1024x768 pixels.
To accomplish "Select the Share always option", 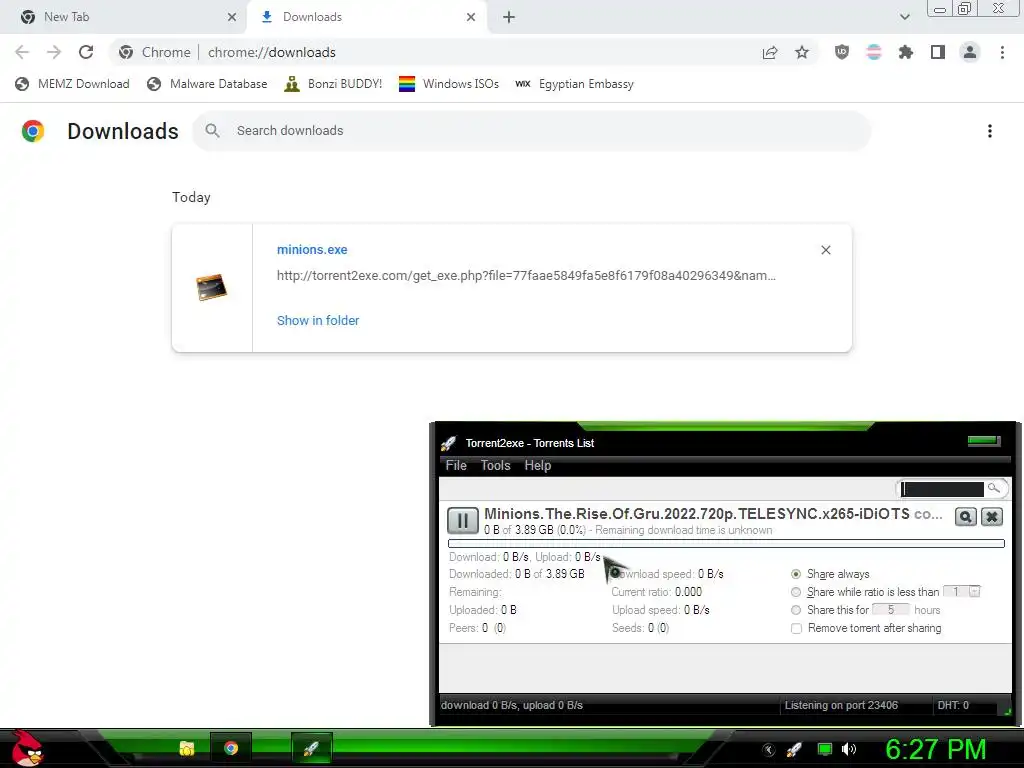I will pyautogui.click(x=796, y=574).
